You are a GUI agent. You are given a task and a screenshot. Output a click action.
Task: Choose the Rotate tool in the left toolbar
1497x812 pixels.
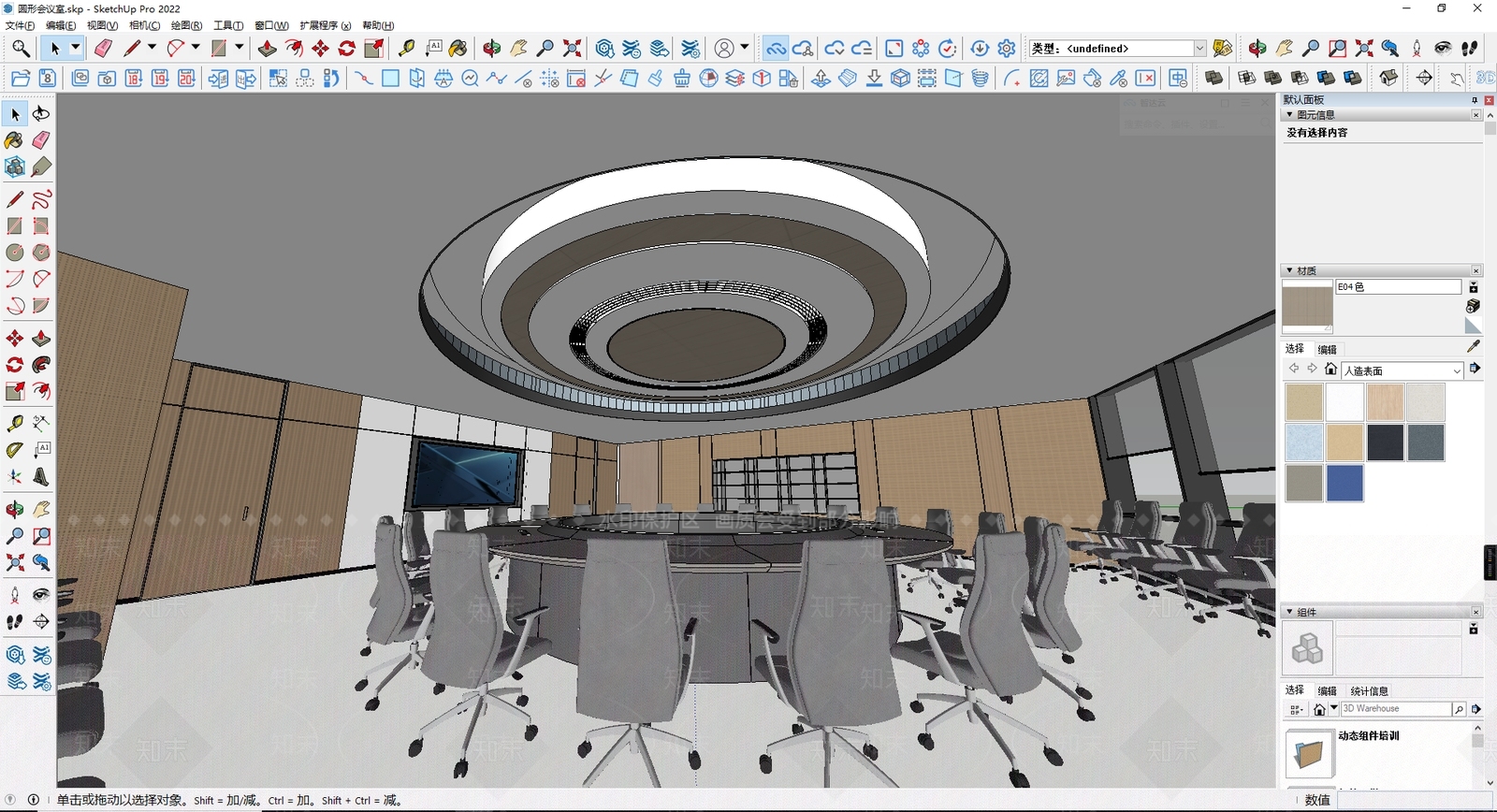(15, 365)
